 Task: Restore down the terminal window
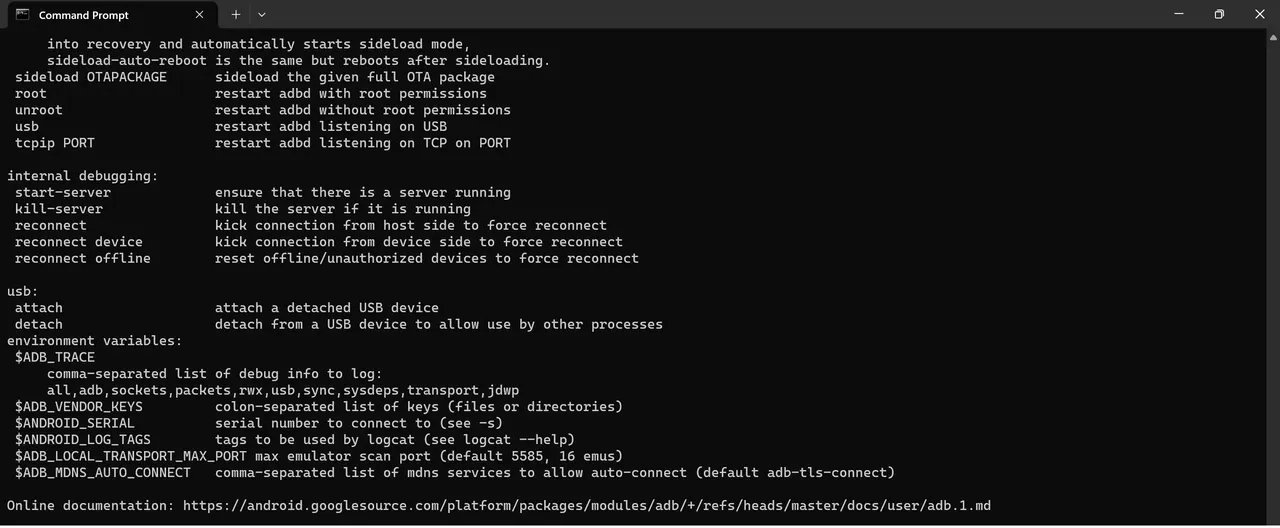tap(1219, 14)
